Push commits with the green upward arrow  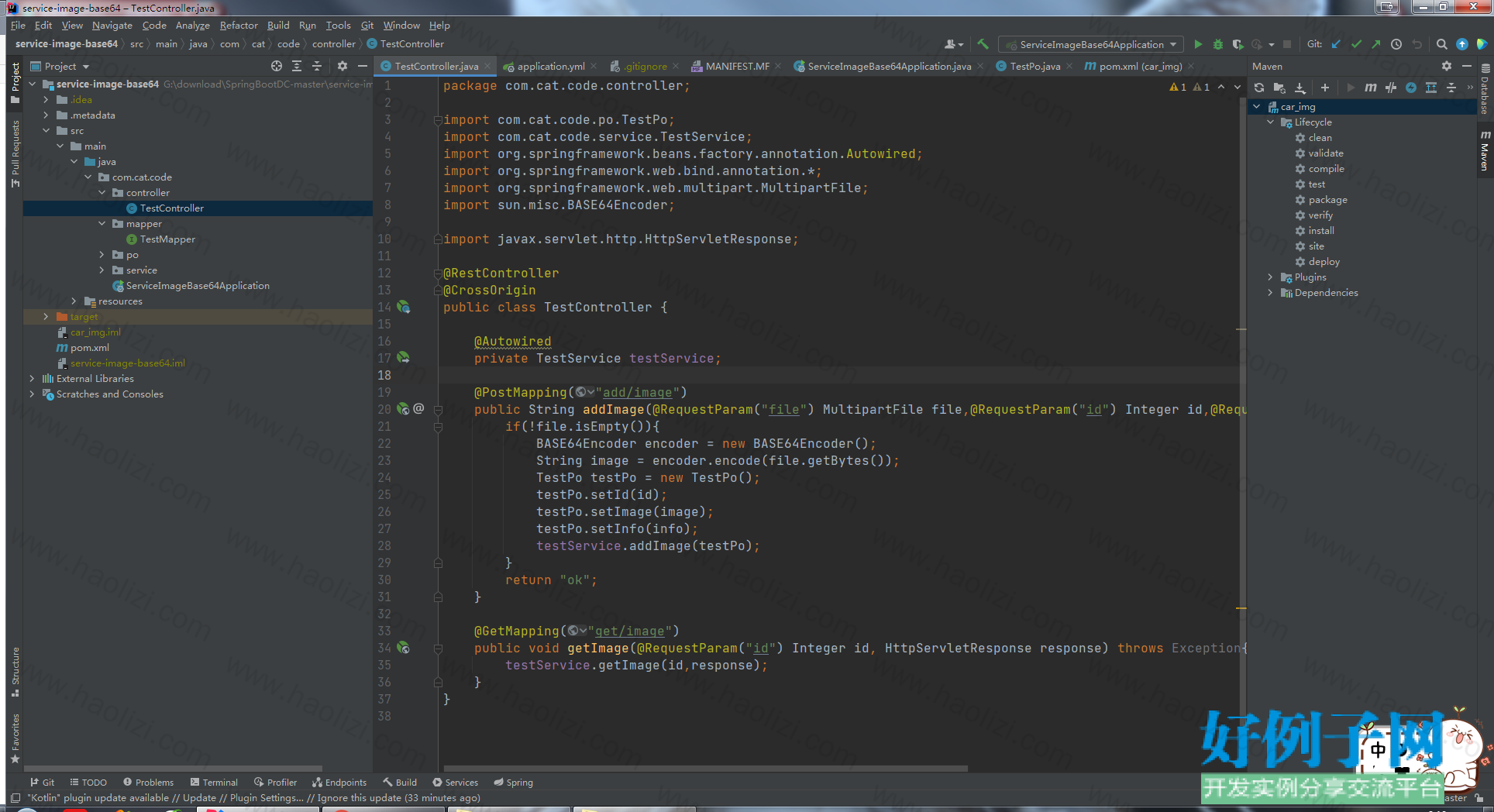[x=1376, y=44]
